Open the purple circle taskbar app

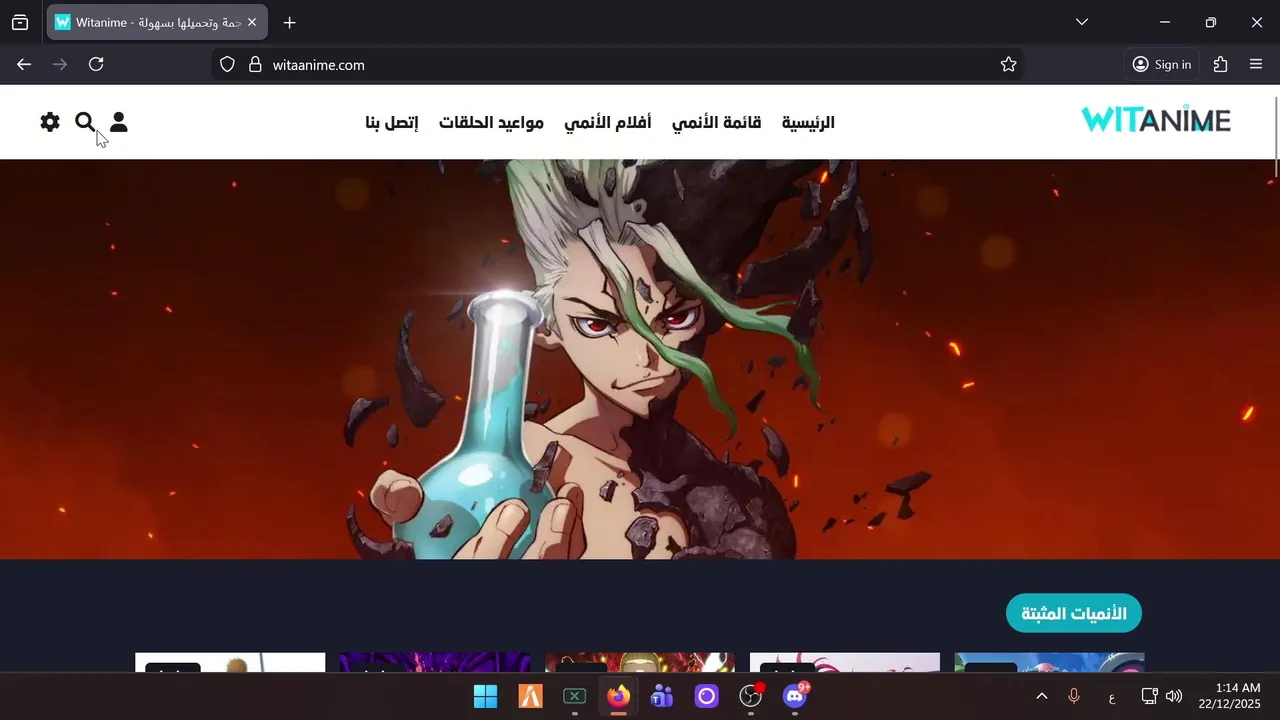[x=706, y=696]
